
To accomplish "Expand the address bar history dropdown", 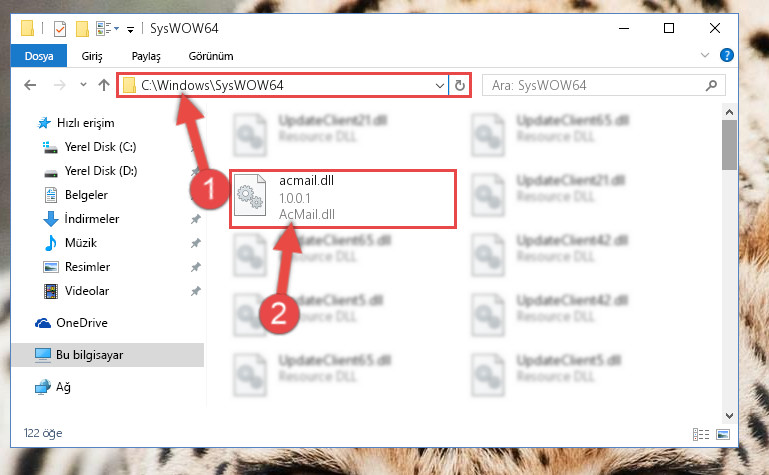I will (439, 86).
